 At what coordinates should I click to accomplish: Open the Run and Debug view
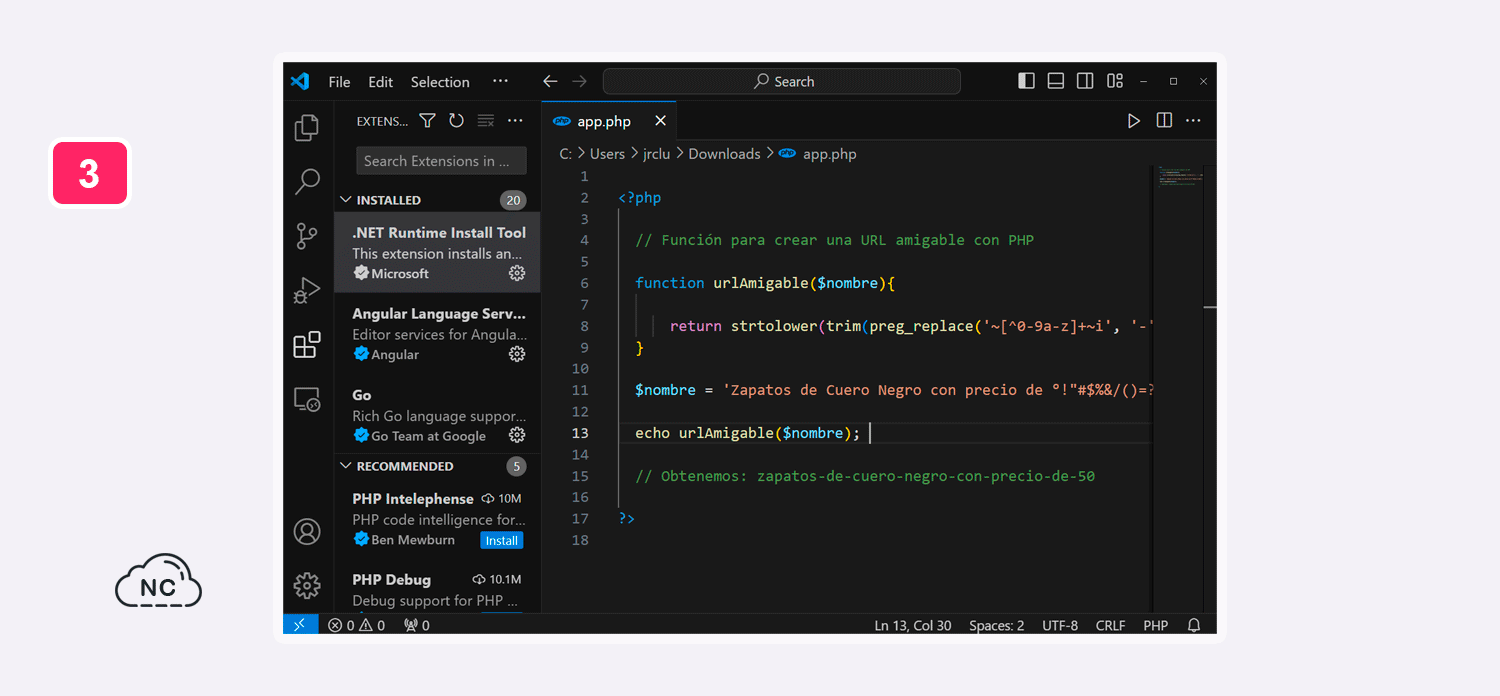point(307,290)
